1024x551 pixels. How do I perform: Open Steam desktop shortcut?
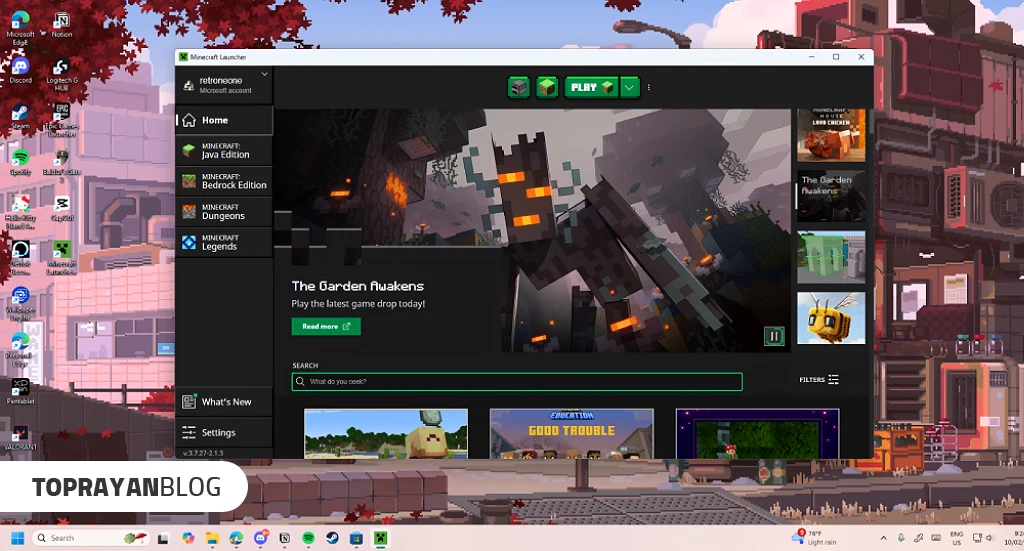[20, 117]
